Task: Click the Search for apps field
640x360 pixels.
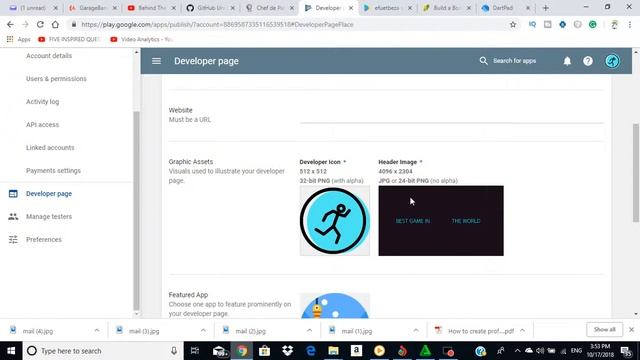Action: pyautogui.click(x=514, y=61)
